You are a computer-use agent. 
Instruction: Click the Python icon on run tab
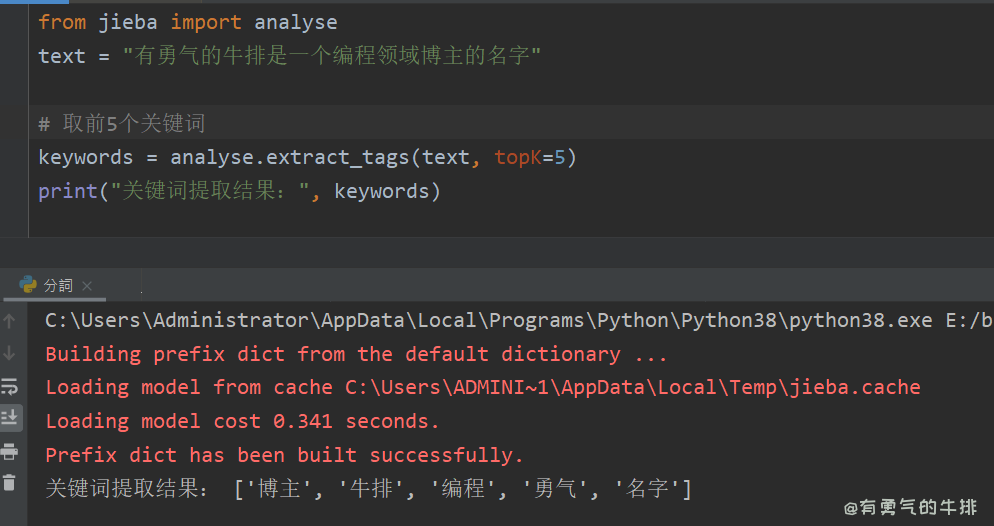click(x=28, y=285)
